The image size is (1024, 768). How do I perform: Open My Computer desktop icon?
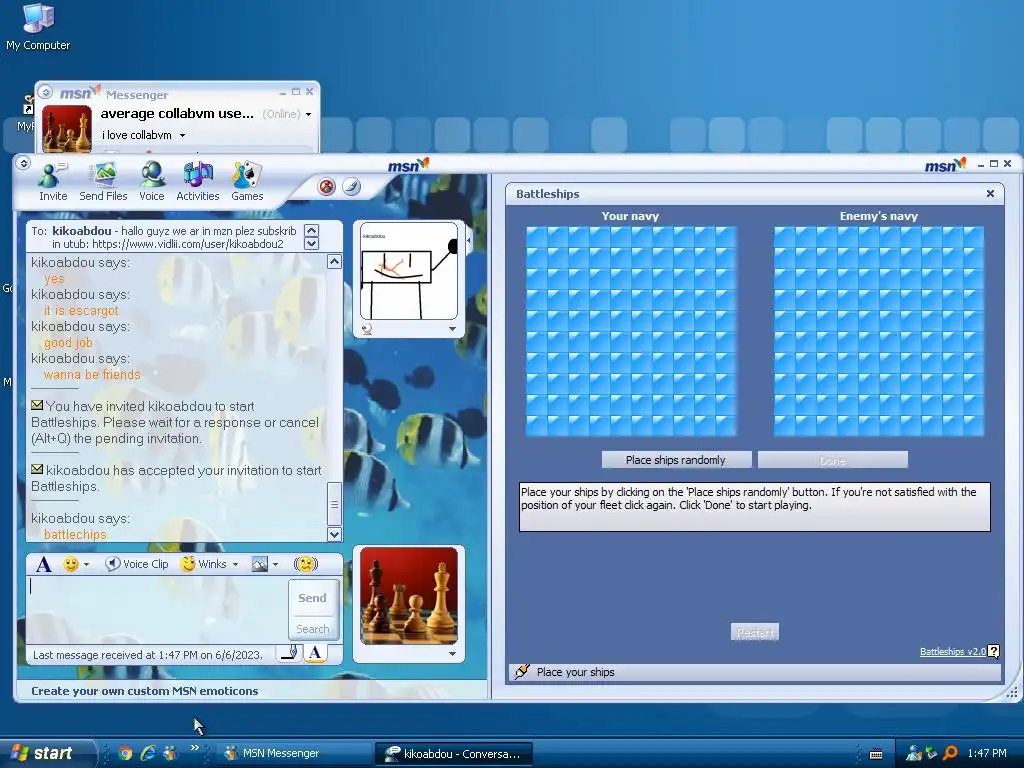pos(38,27)
